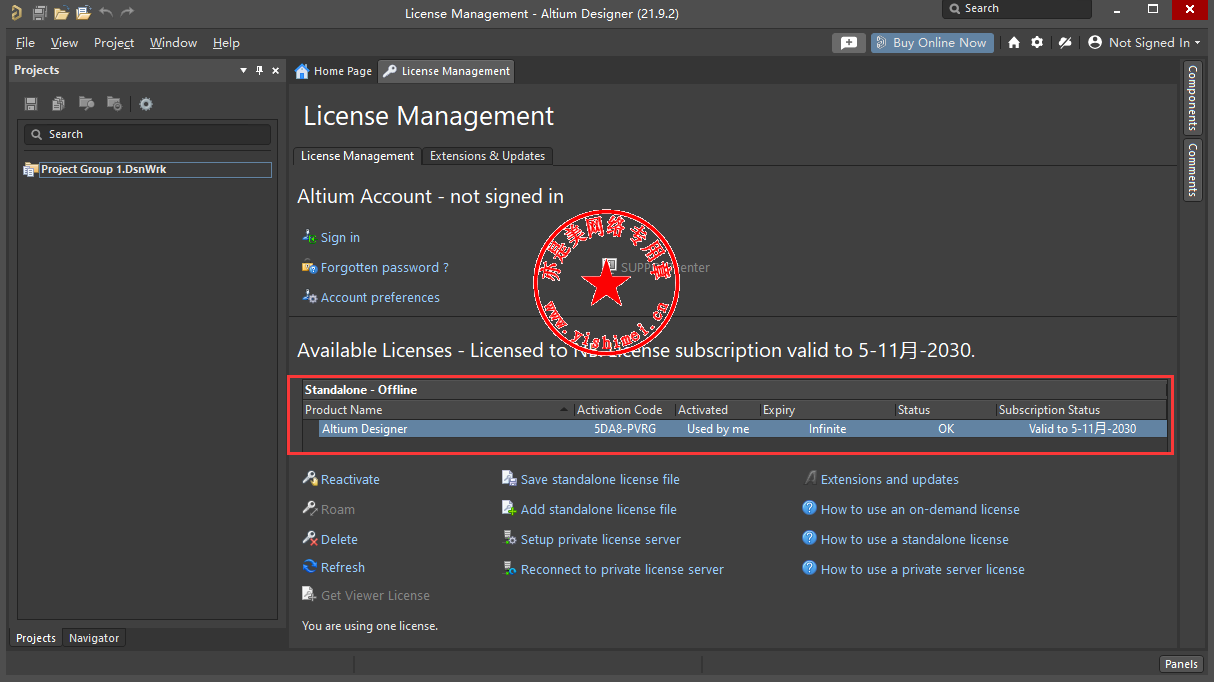Screen dimensions: 1214x682
Task: Open the Components side panel tab
Action: 1192,98
